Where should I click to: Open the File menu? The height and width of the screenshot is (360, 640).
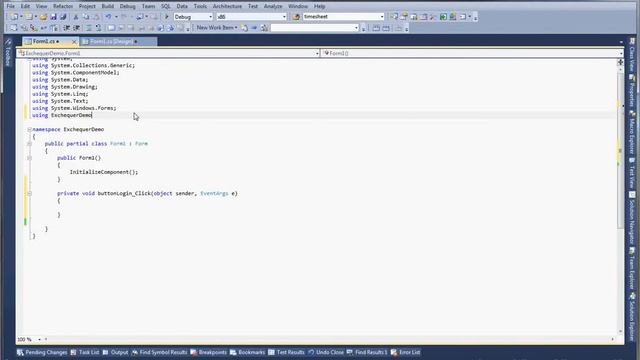click(11, 6)
